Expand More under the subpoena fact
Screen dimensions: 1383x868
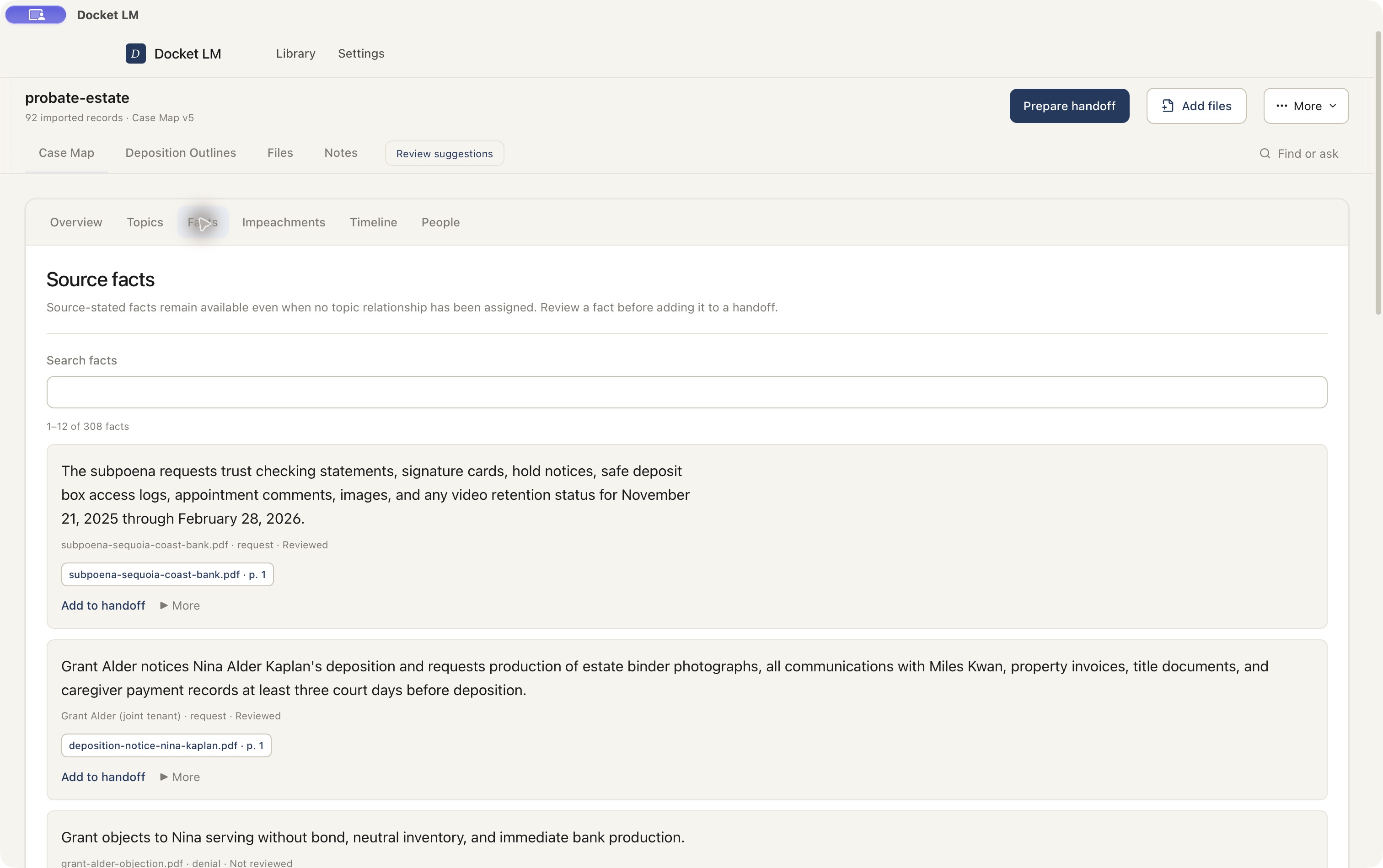tap(180, 605)
